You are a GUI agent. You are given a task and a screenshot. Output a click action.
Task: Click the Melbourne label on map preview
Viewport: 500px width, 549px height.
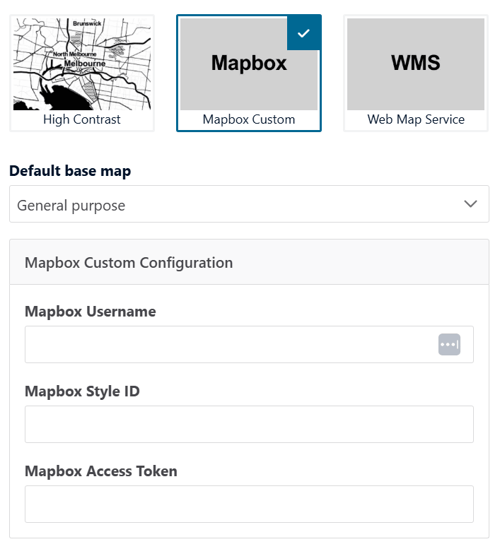click(x=85, y=63)
